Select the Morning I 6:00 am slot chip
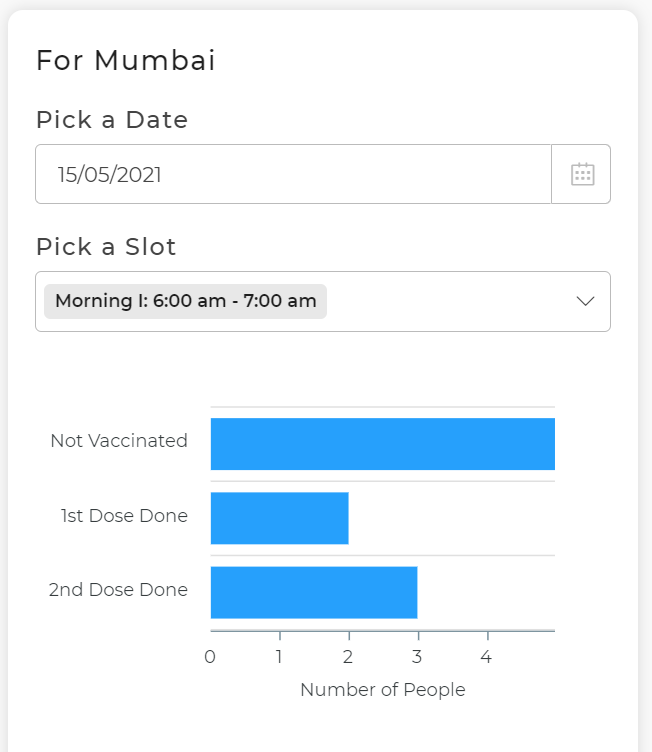 coord(186,301)
